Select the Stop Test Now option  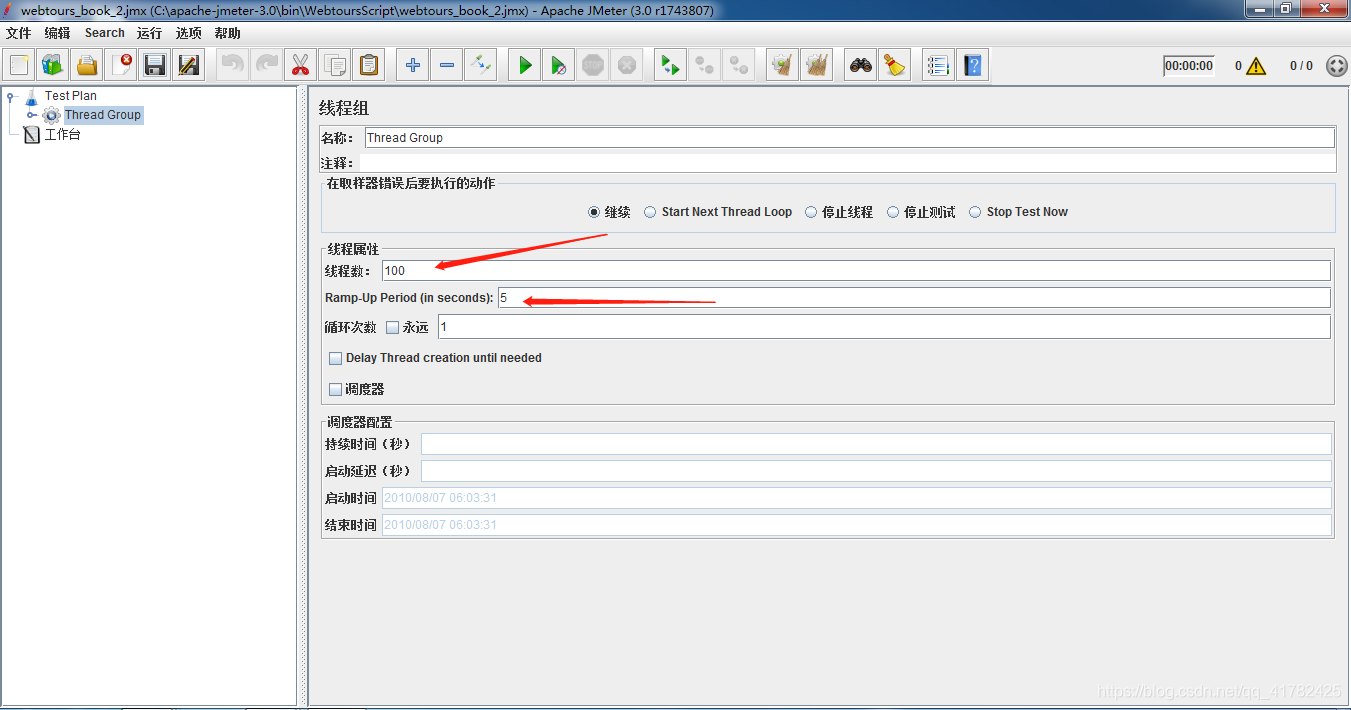click(x=975, y=212)
